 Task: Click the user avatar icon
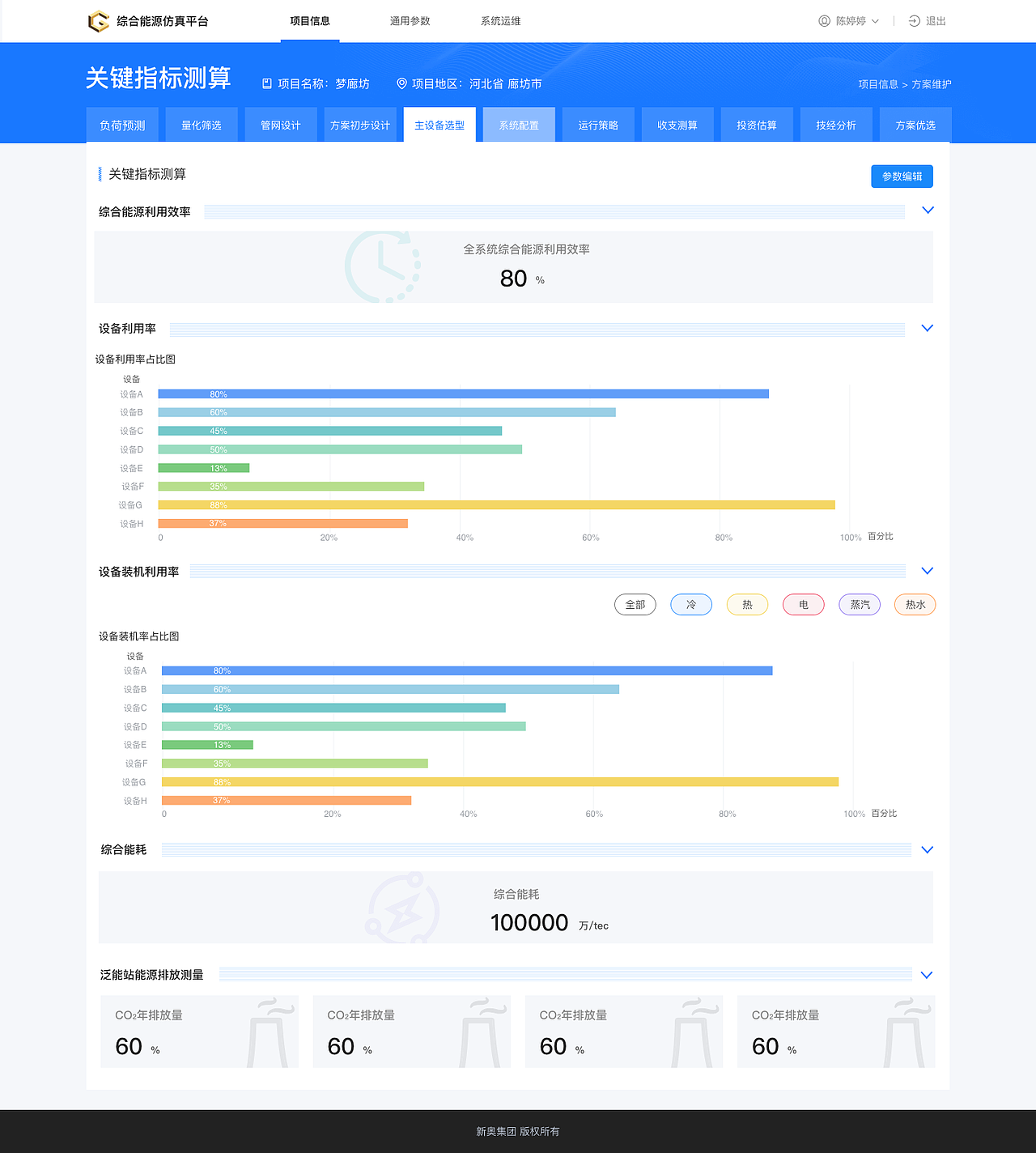coord(824,21)
